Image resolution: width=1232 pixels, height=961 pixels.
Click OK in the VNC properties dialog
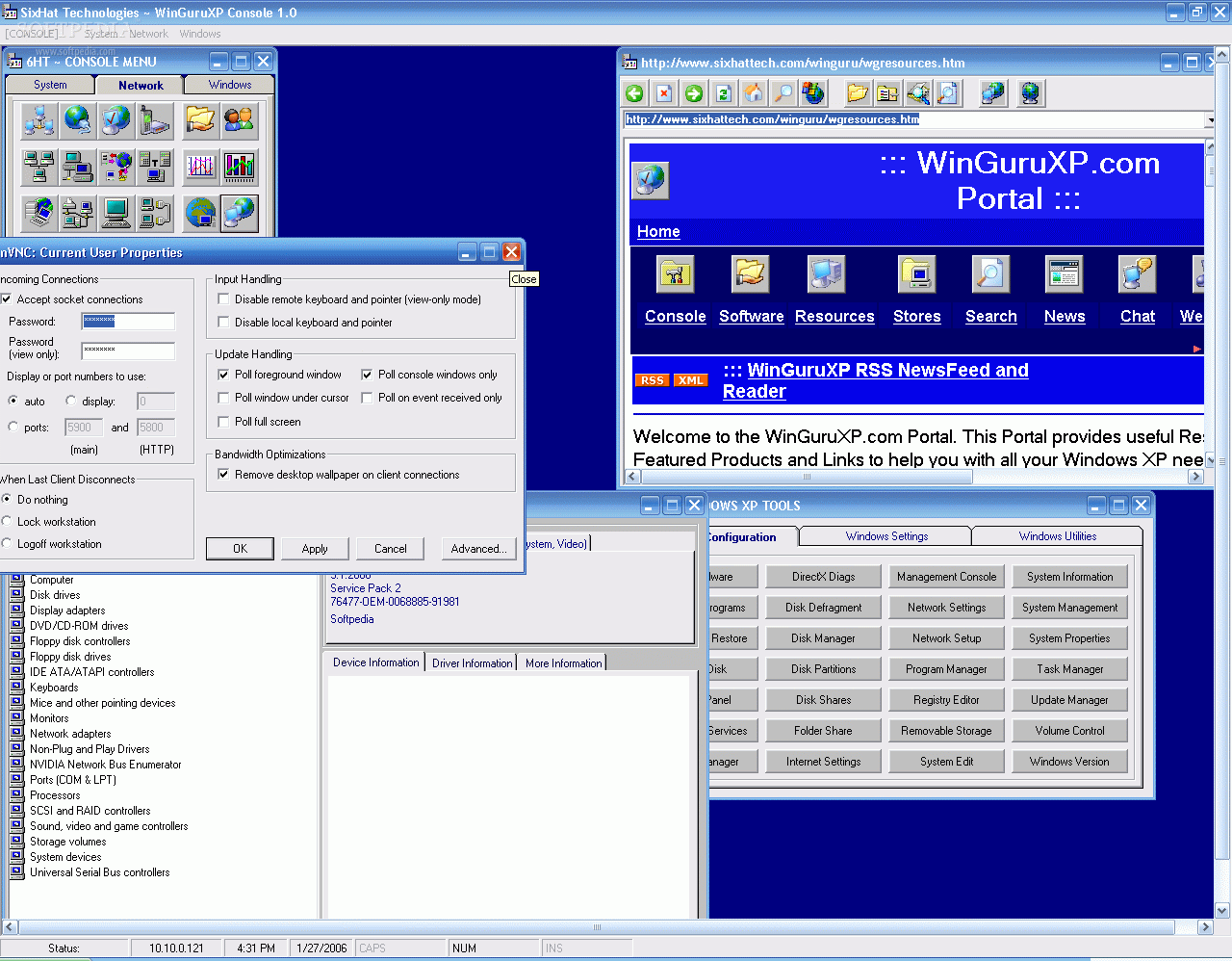[240, 549]
